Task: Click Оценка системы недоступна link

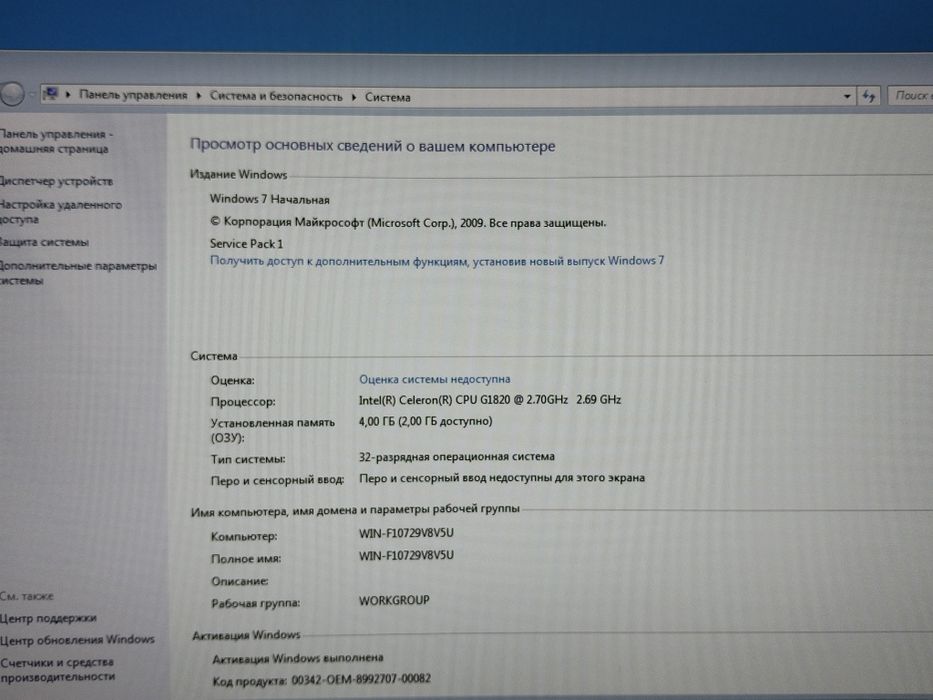Action: coord(434,379)
